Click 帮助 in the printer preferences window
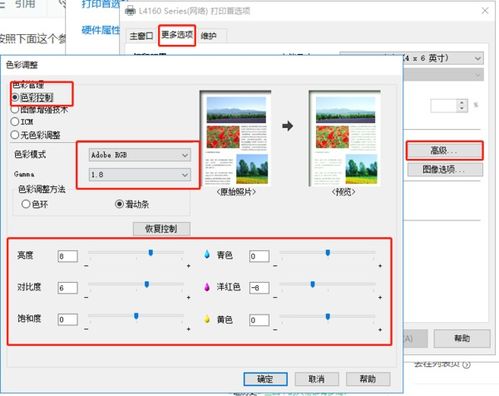 (x=462, y=339)
